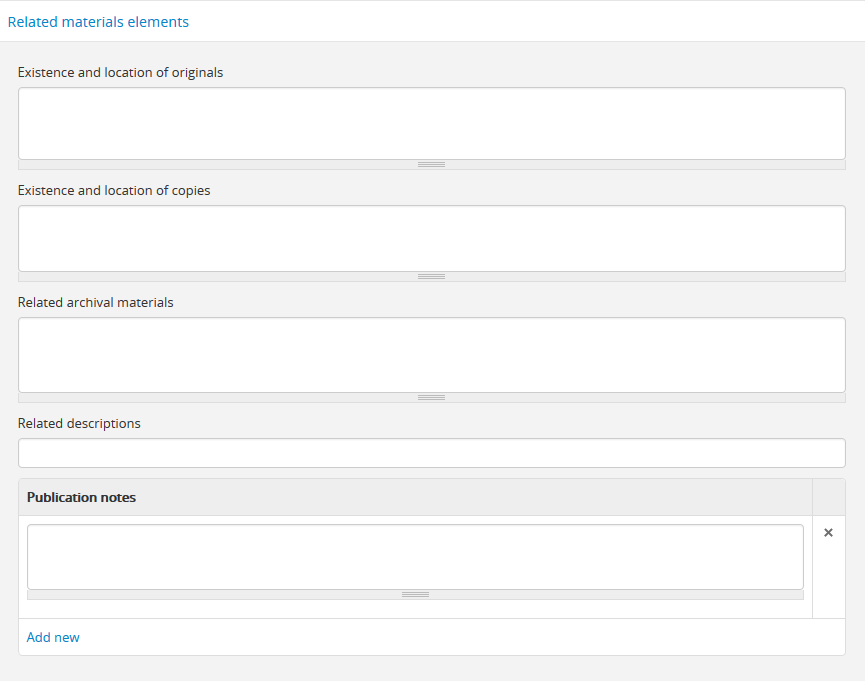Click blank header cell above remove icon
Image resolution: width=865 pixels, height=681 pixels.
tap(828, 497)
